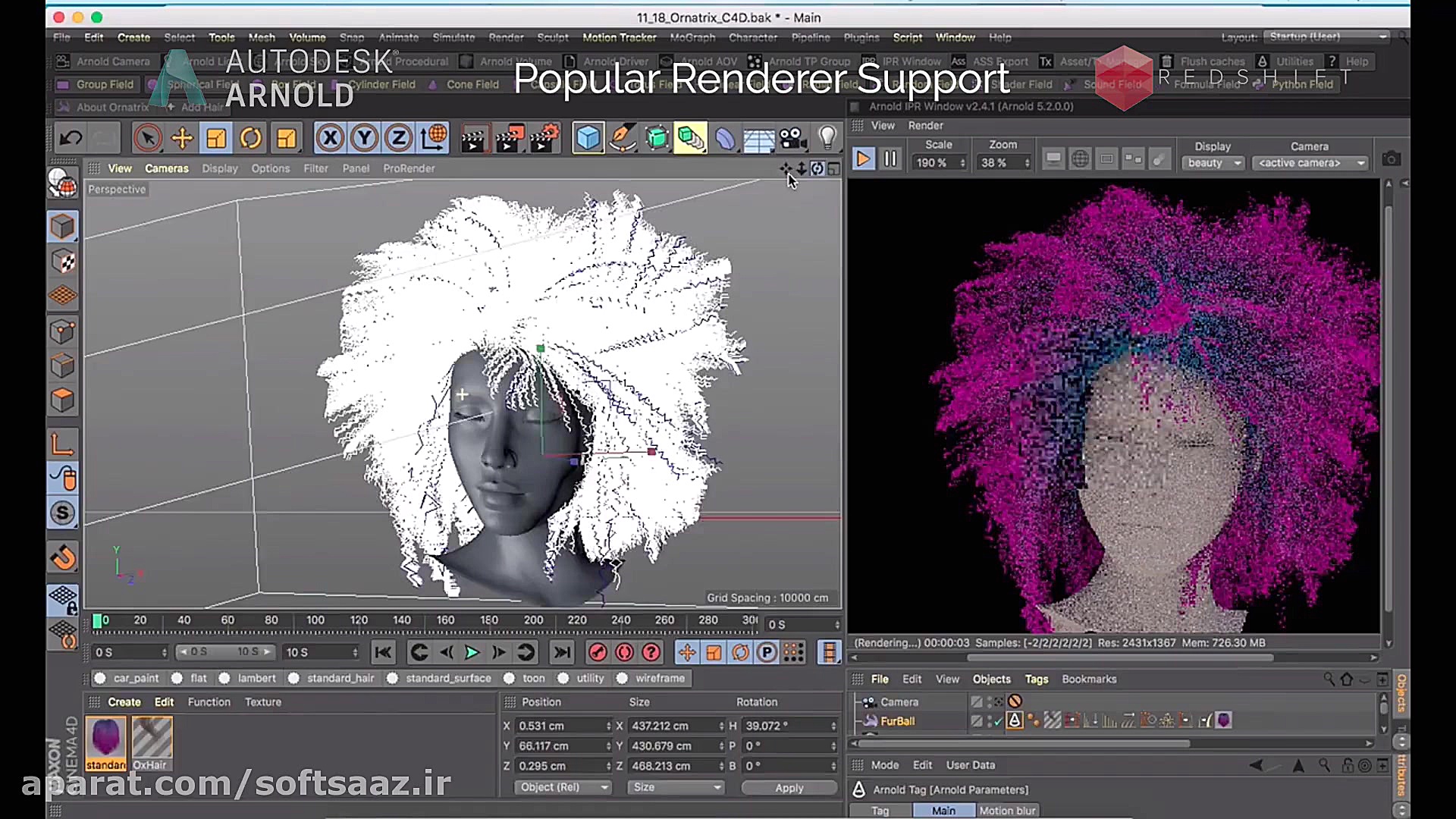Open the active camera dropdown
Screen dimensions: 1456x819
1310,163
